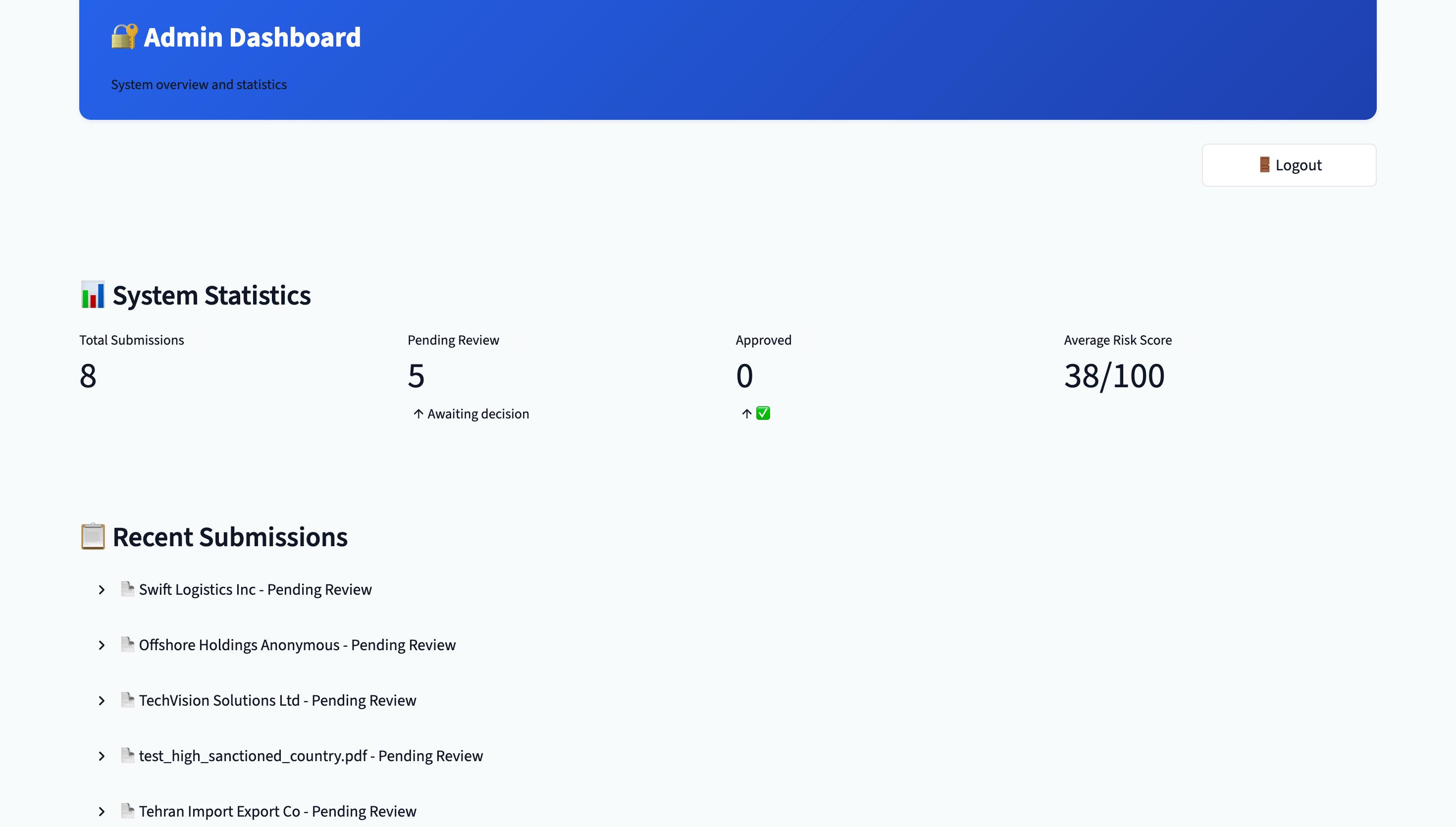Click the lock icon beside Admin Dashboard

(x=124, y=37)
